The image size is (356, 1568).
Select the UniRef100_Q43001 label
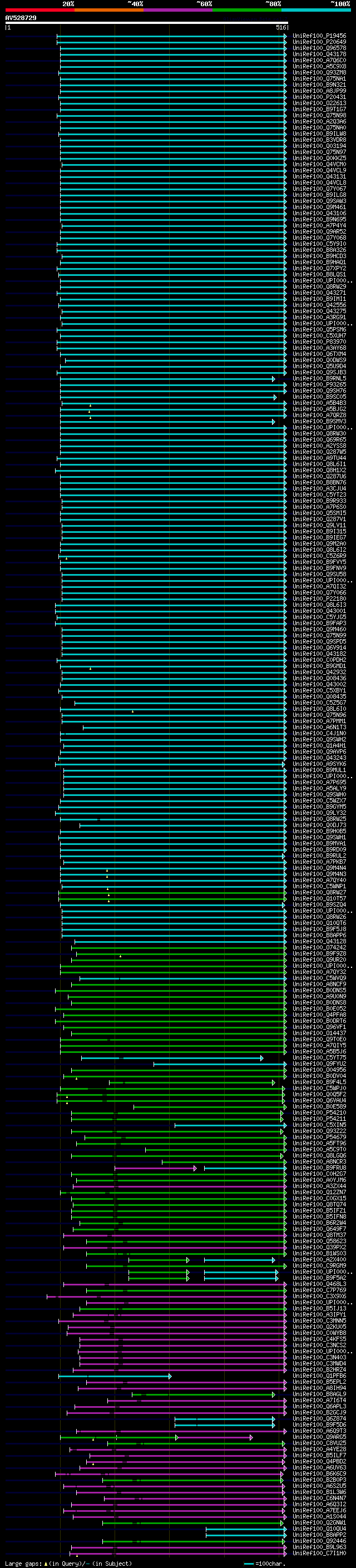[319, 611]
